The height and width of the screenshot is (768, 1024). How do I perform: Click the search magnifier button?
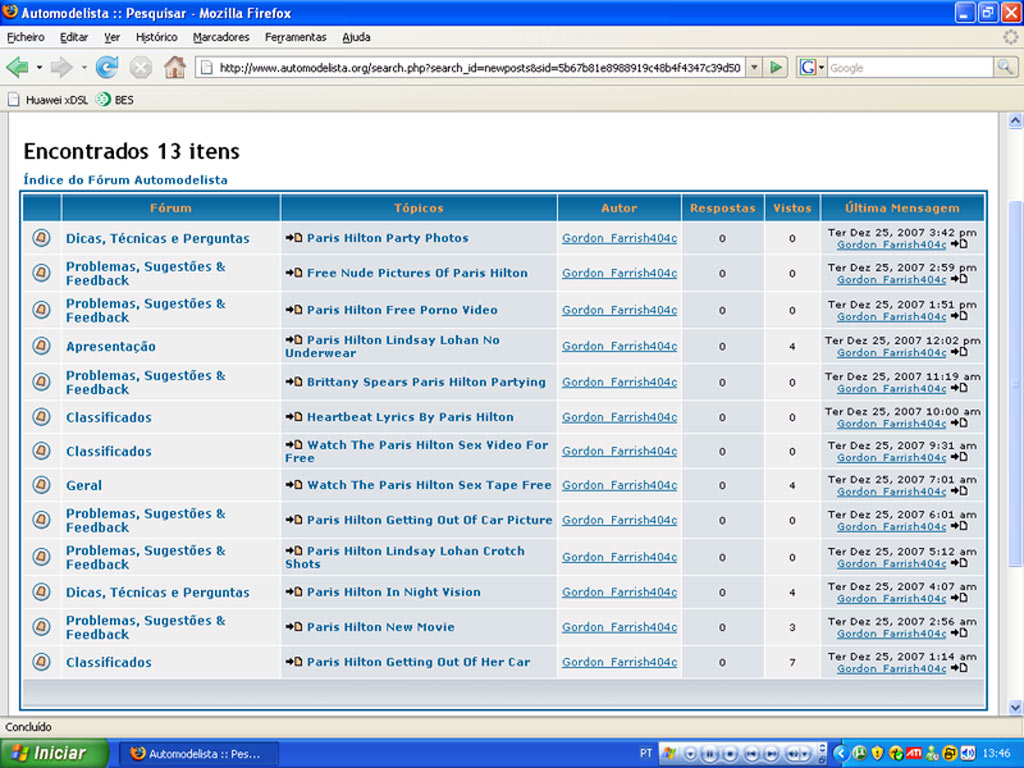point(1005,67)
